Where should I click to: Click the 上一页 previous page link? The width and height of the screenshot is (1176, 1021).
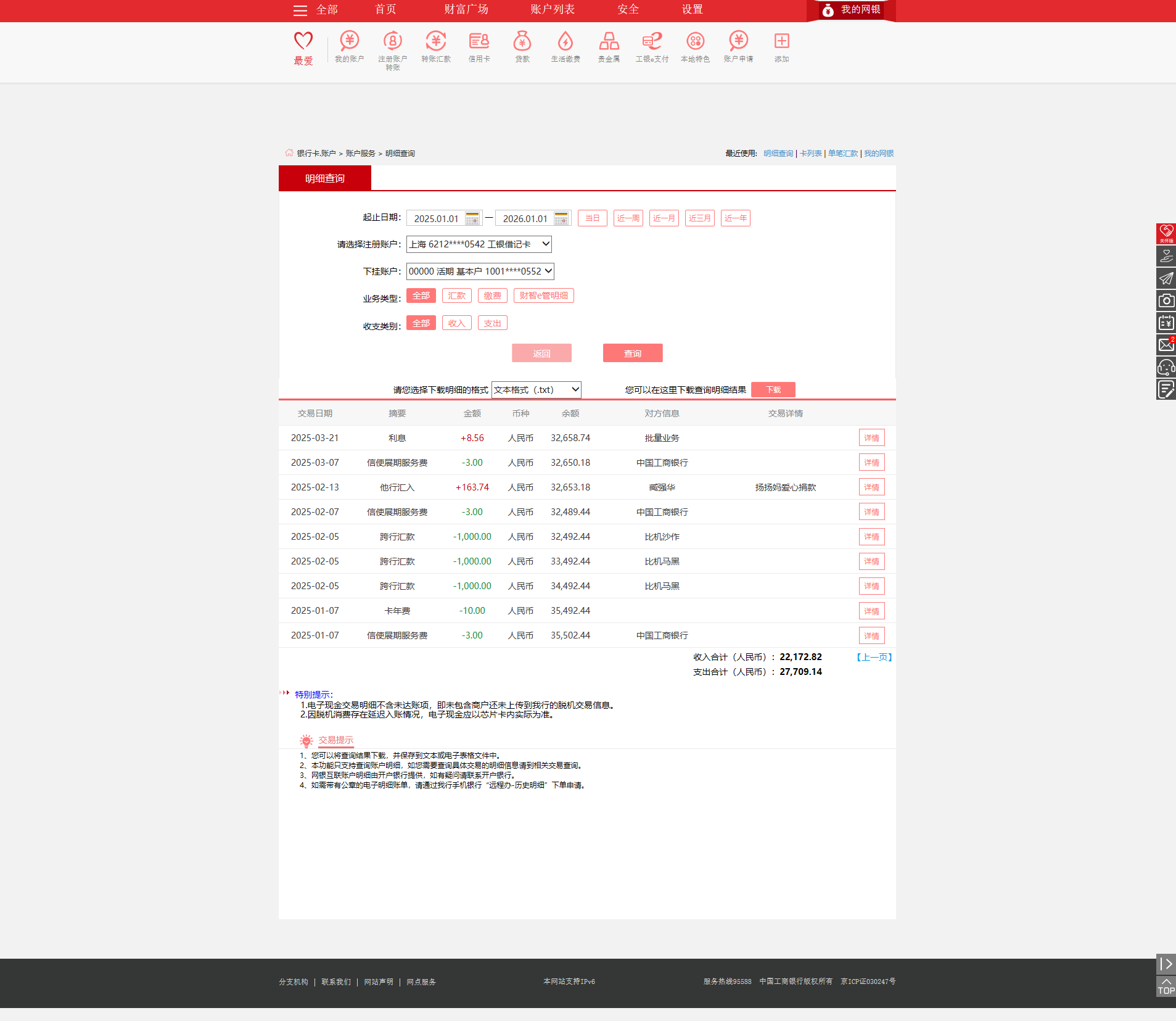point(874,658)
